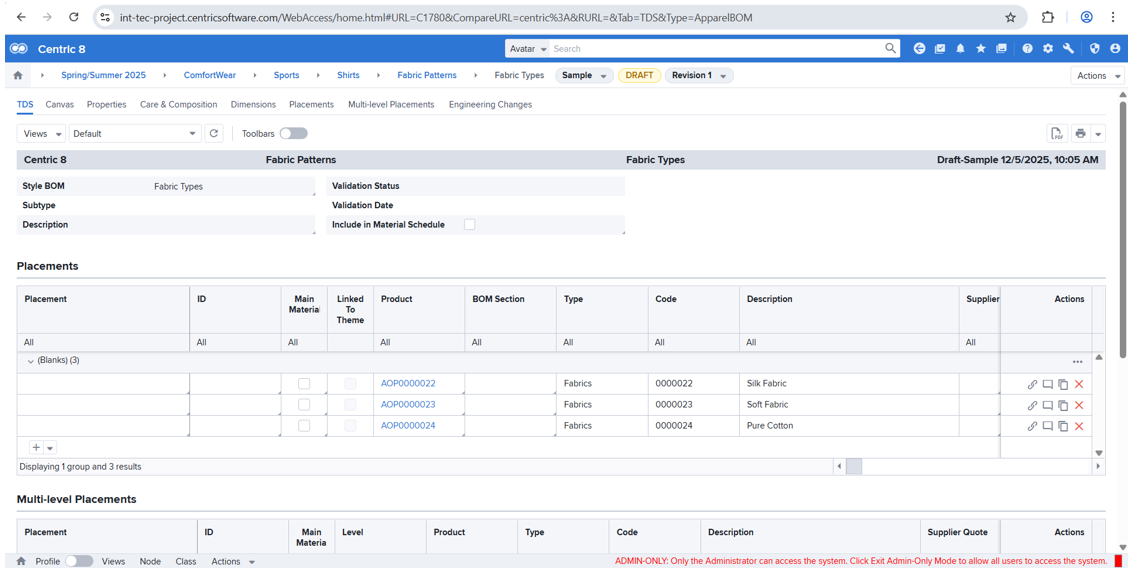Click link icon in Silk Fabric row
Image resolution: width=1142 pixels, height=577 pixels.
[x=1032, y=385]
